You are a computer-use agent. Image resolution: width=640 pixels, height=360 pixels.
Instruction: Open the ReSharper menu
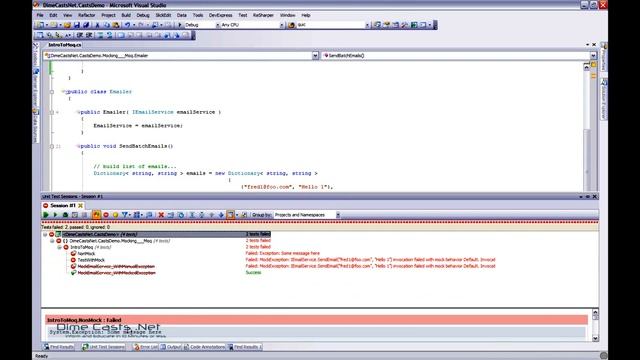click(x=263, y=15)
